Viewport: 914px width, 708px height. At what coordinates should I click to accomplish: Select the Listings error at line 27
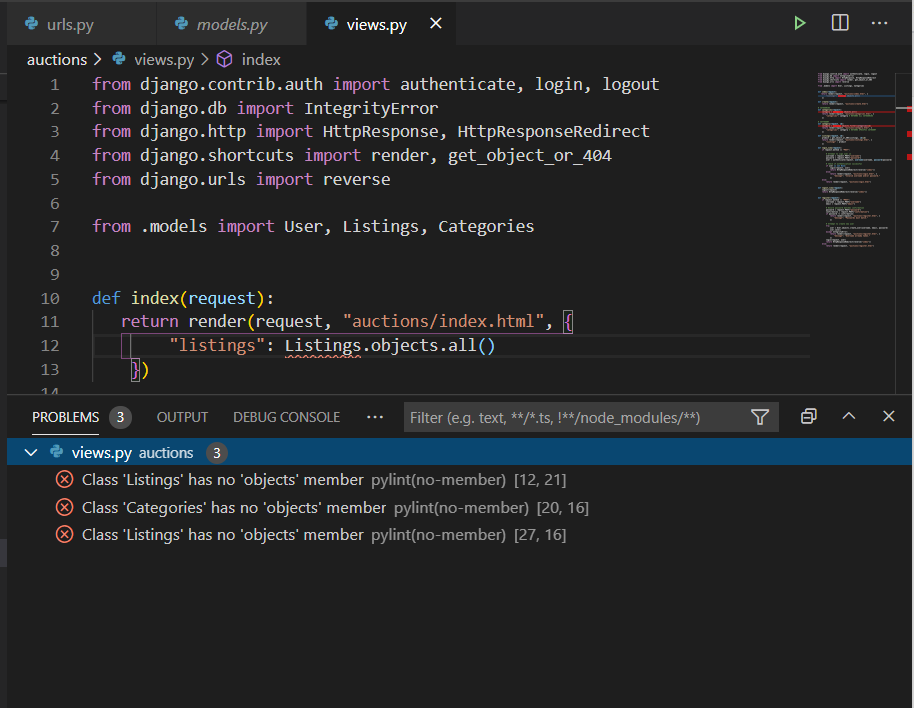[x=222, y=535]
